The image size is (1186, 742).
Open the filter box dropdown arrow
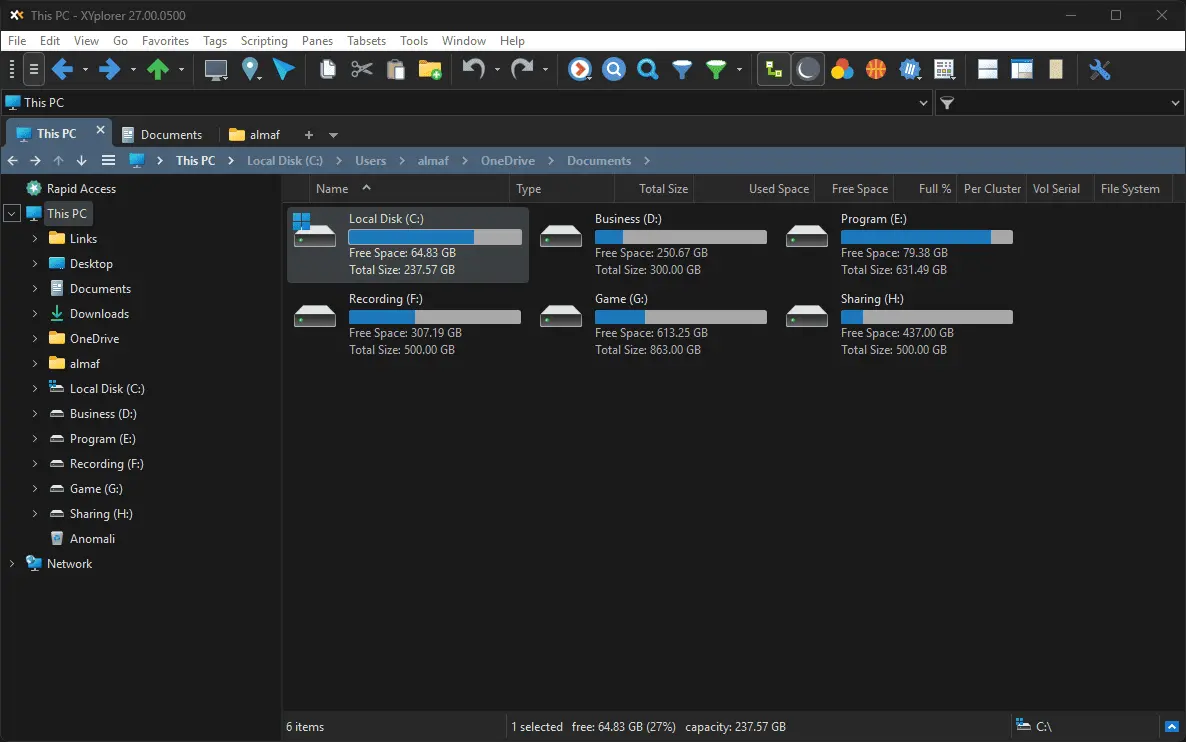click(1175, 103)
